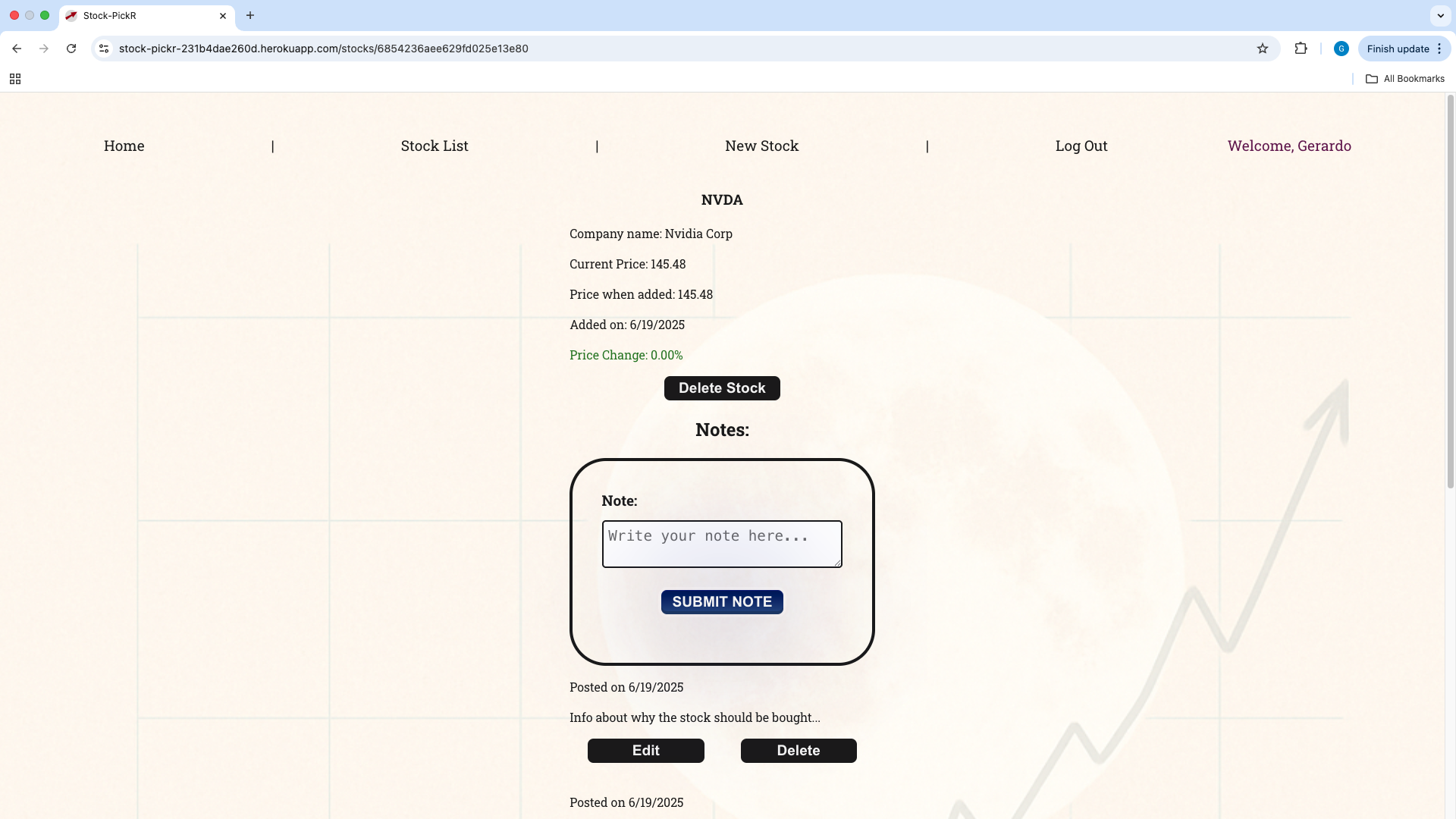Open the Chrome three-dot menu
The image size is (1456, 819).
click(1439, 49)
